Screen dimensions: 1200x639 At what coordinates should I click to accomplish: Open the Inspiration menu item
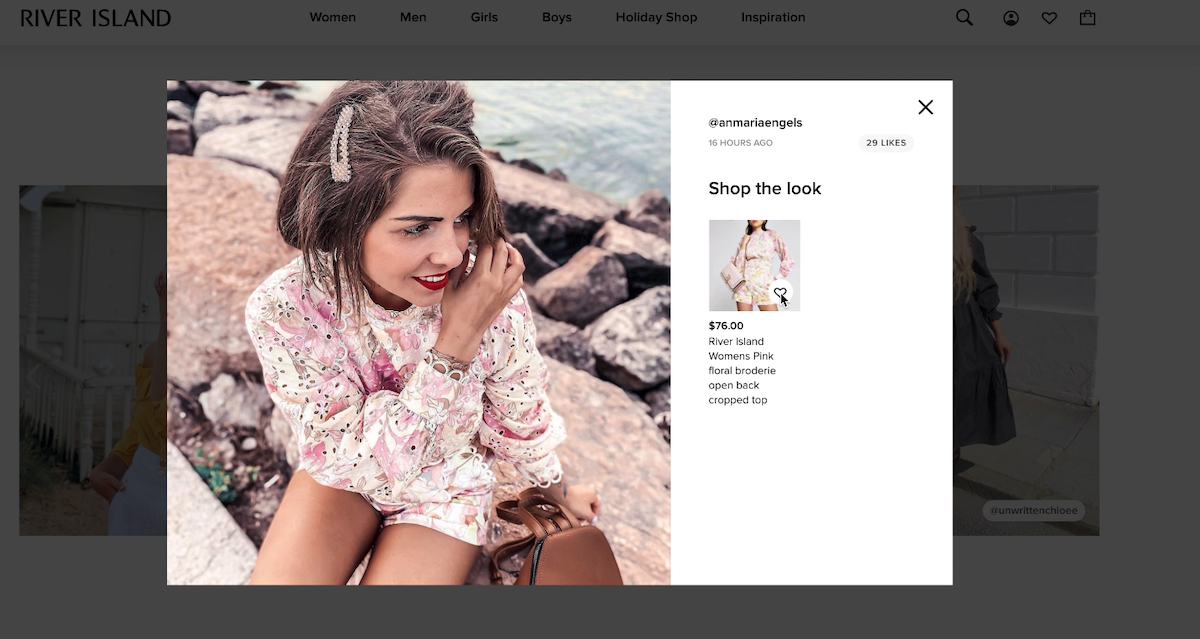[773, 17]
